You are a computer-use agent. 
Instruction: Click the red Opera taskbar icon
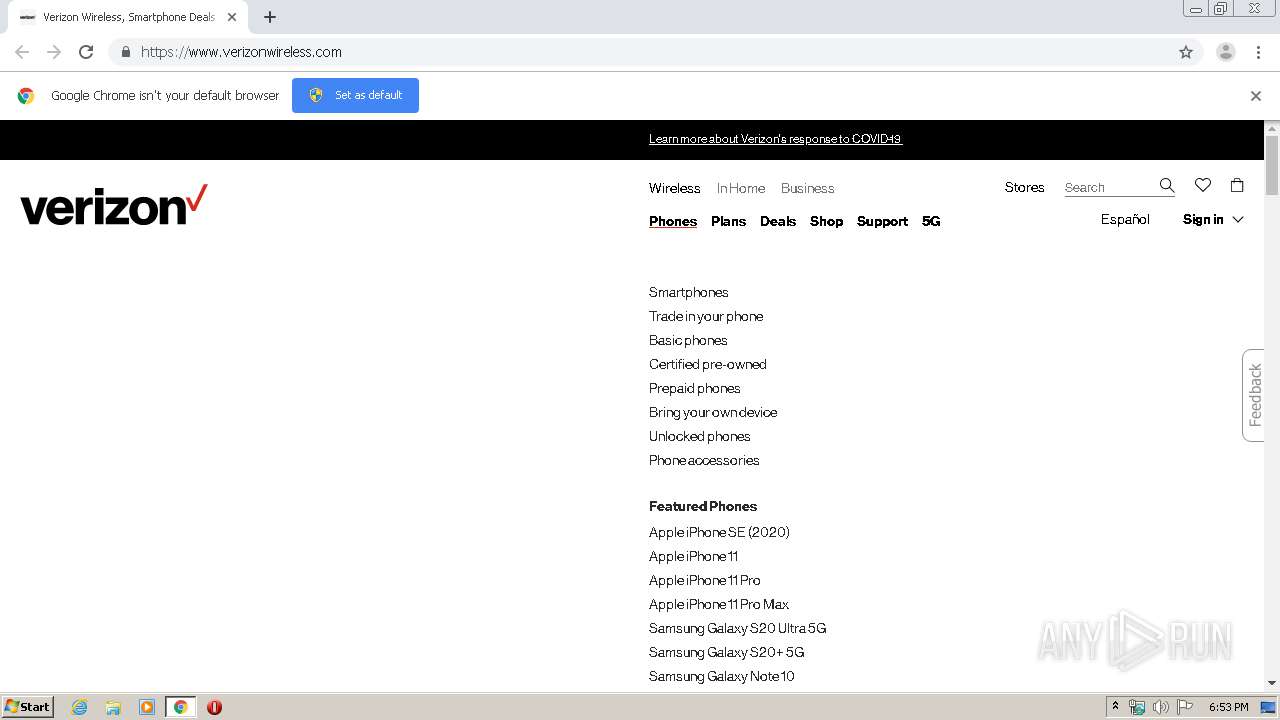[214, 707]
